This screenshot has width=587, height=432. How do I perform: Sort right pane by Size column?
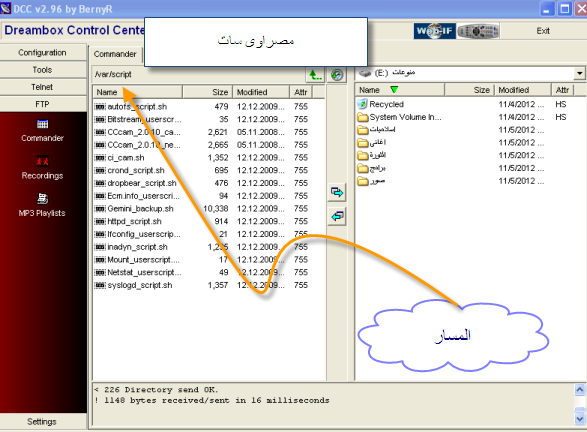pyautogui.click(x=470, y=90)
